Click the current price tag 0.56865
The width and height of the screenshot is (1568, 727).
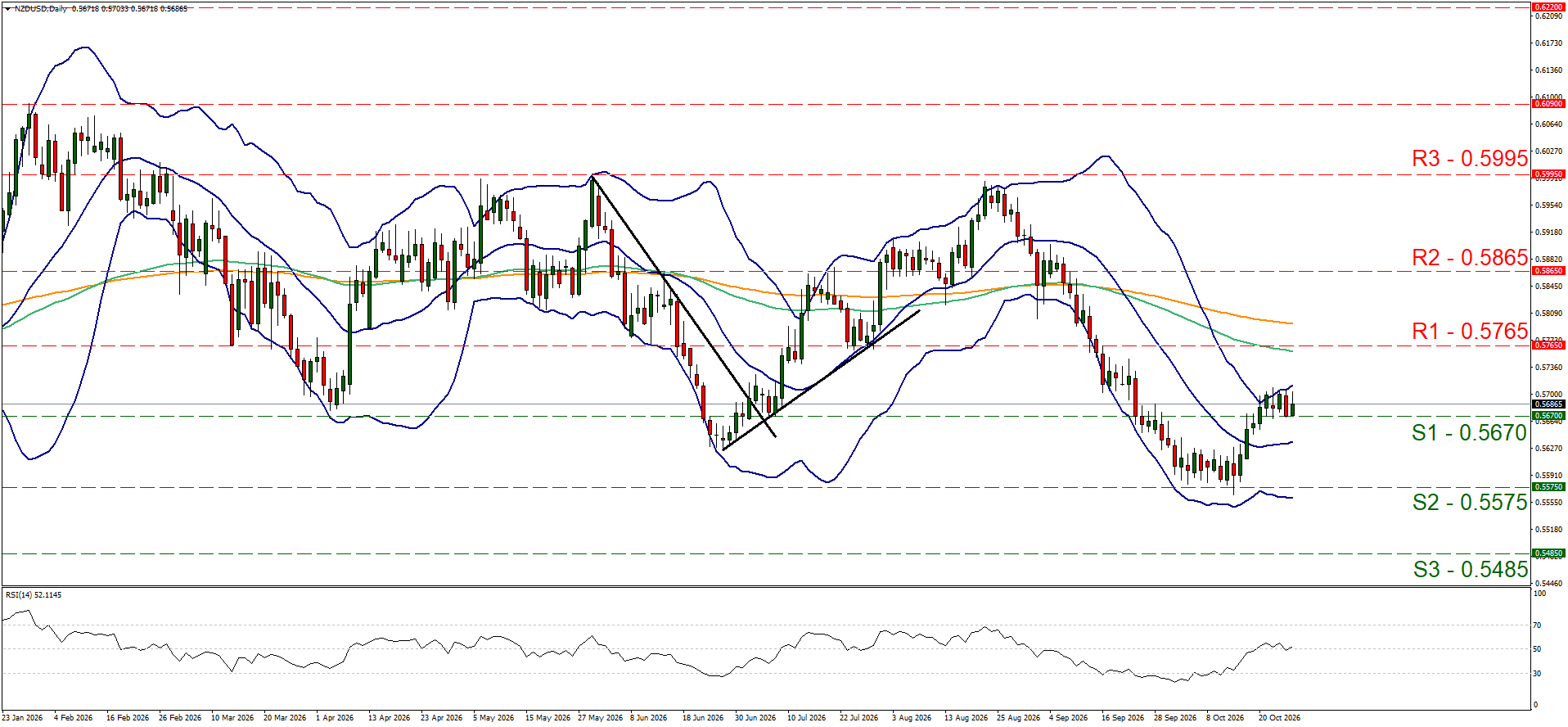(1548, 404)
